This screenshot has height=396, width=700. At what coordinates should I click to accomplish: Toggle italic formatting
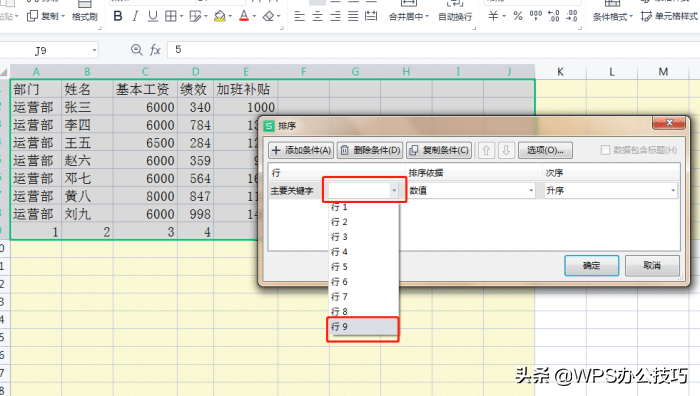click(135, 17)
